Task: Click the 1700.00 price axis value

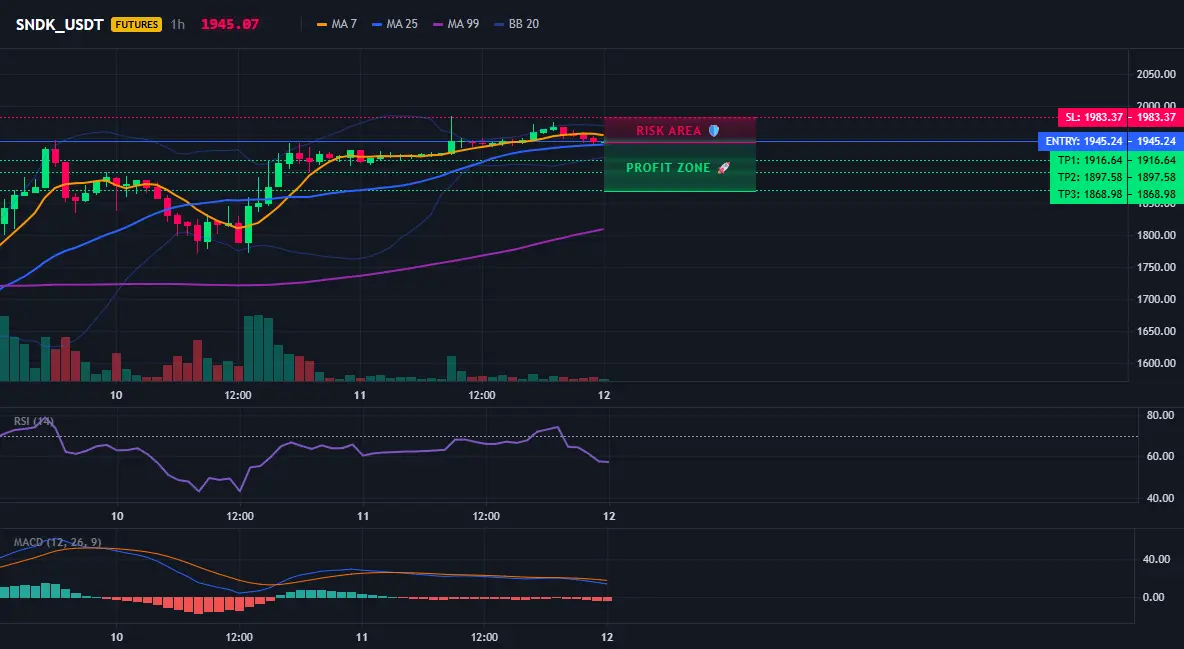Action: pos(1156,299)
